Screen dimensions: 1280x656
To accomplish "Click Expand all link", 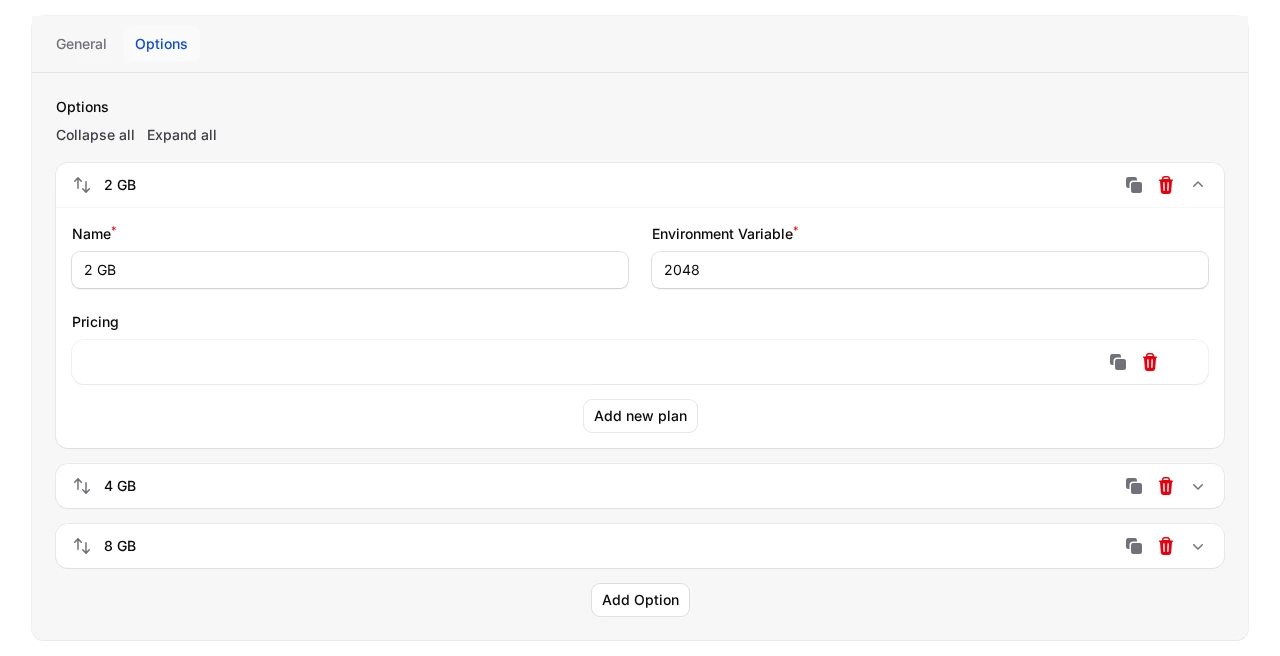I will pyautogui.click(x=182, y=135).
